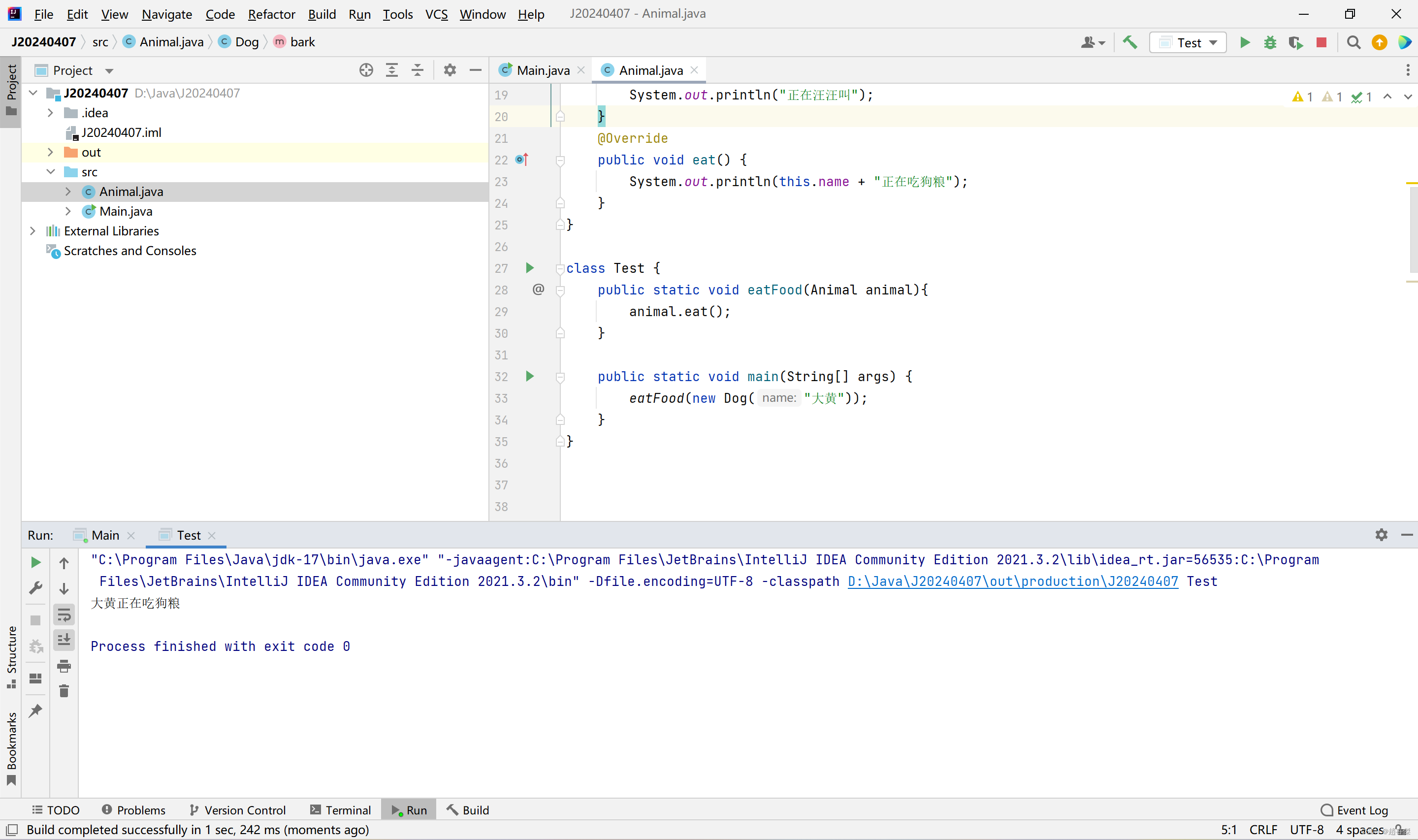The width and height of the screenshot is (1418, 840).
Task: Click run gutter arrow beside main method
Action: tap(530, 376)
